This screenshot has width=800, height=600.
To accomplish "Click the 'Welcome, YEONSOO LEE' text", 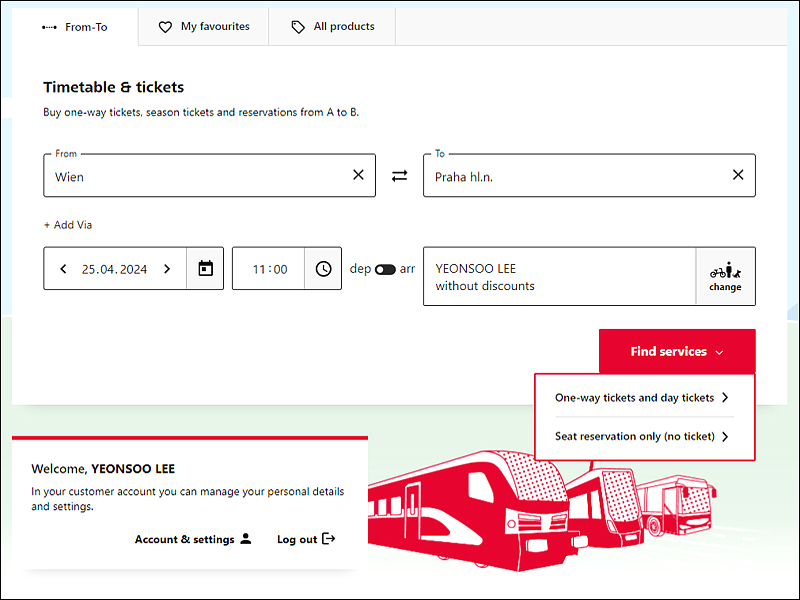I will coord(103,469).
